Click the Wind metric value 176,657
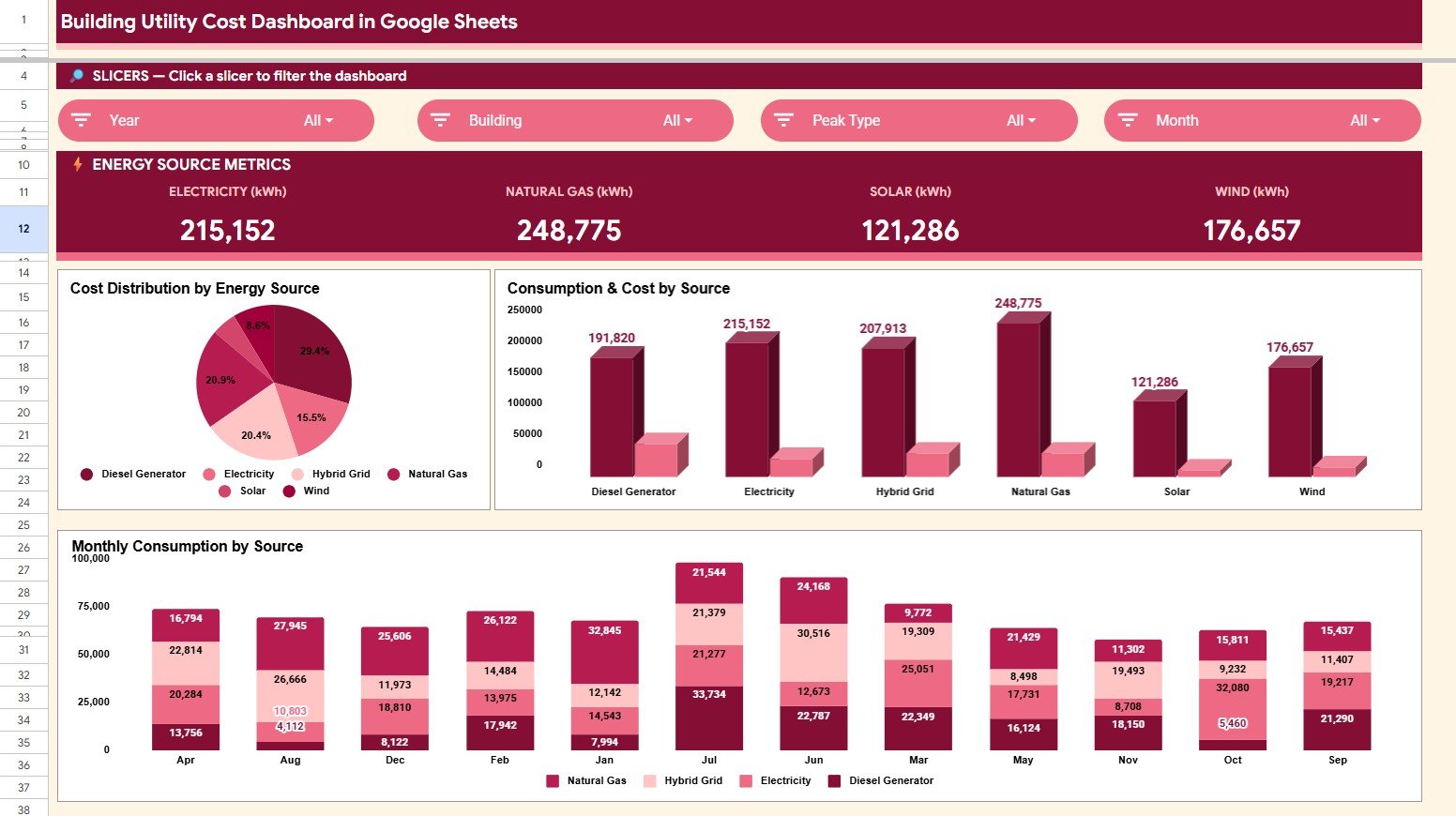This screenshot has height=816, width=1456. pos(1251,231)
